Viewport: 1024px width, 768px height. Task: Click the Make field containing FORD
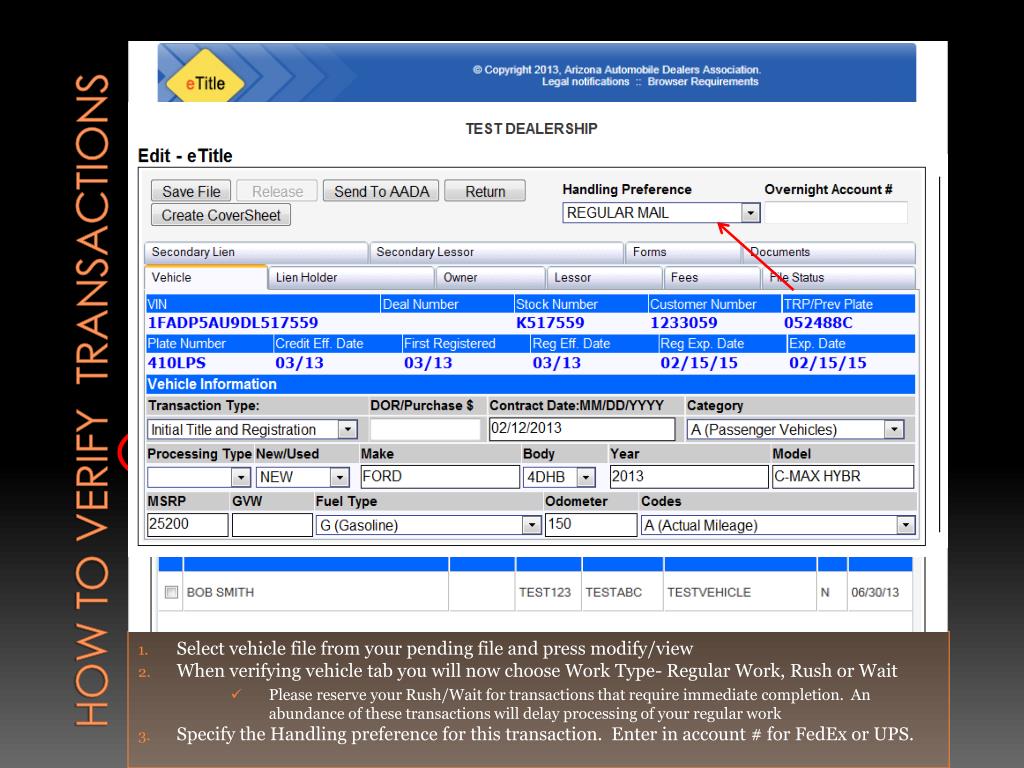(440, 477)
